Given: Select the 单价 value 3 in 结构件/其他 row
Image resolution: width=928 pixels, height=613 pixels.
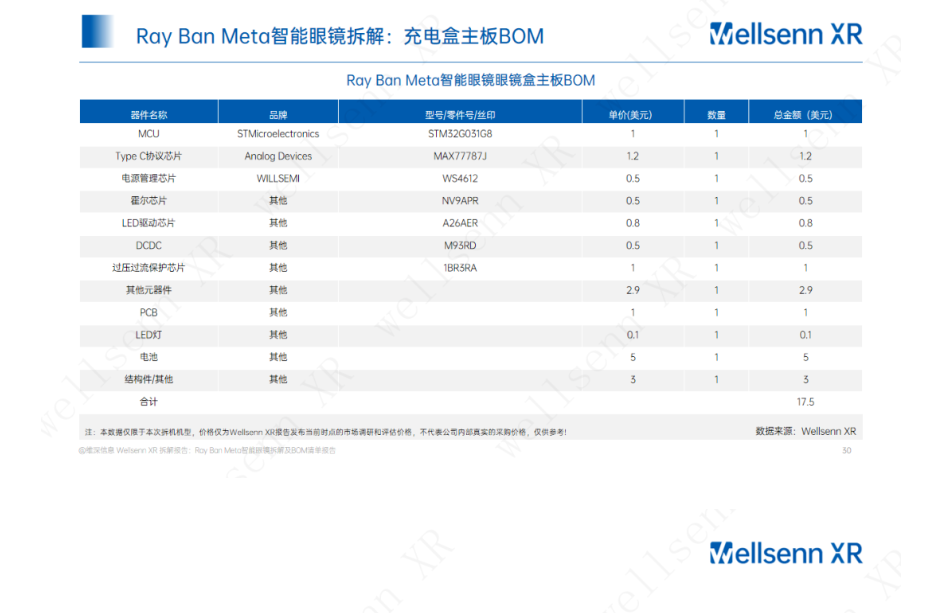Looking at the screenshot, I should pyautogui.click(x=633, y=379).
